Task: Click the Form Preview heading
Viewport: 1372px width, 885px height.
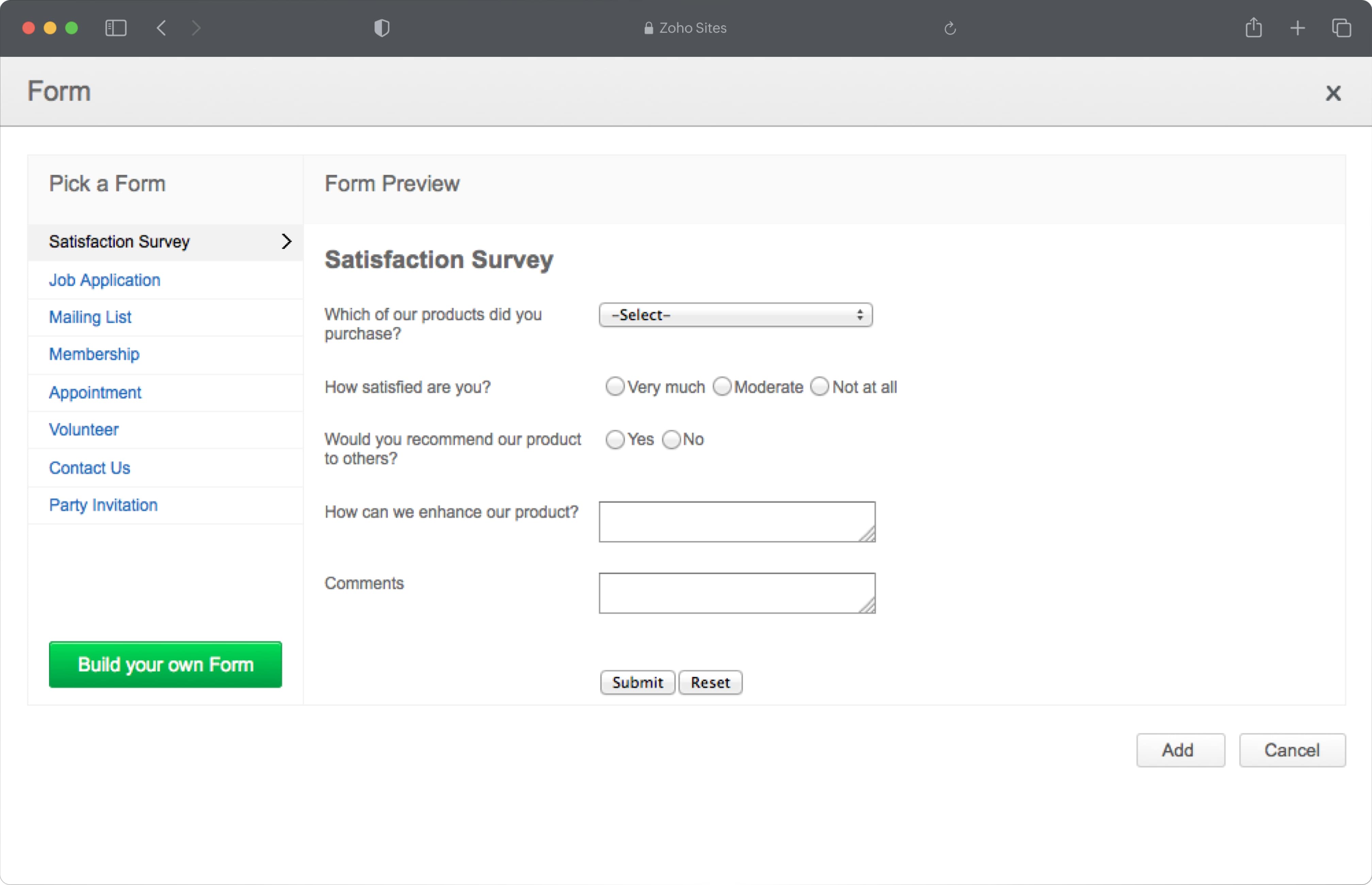Action: pyautogui.click(x=392, y=183)
